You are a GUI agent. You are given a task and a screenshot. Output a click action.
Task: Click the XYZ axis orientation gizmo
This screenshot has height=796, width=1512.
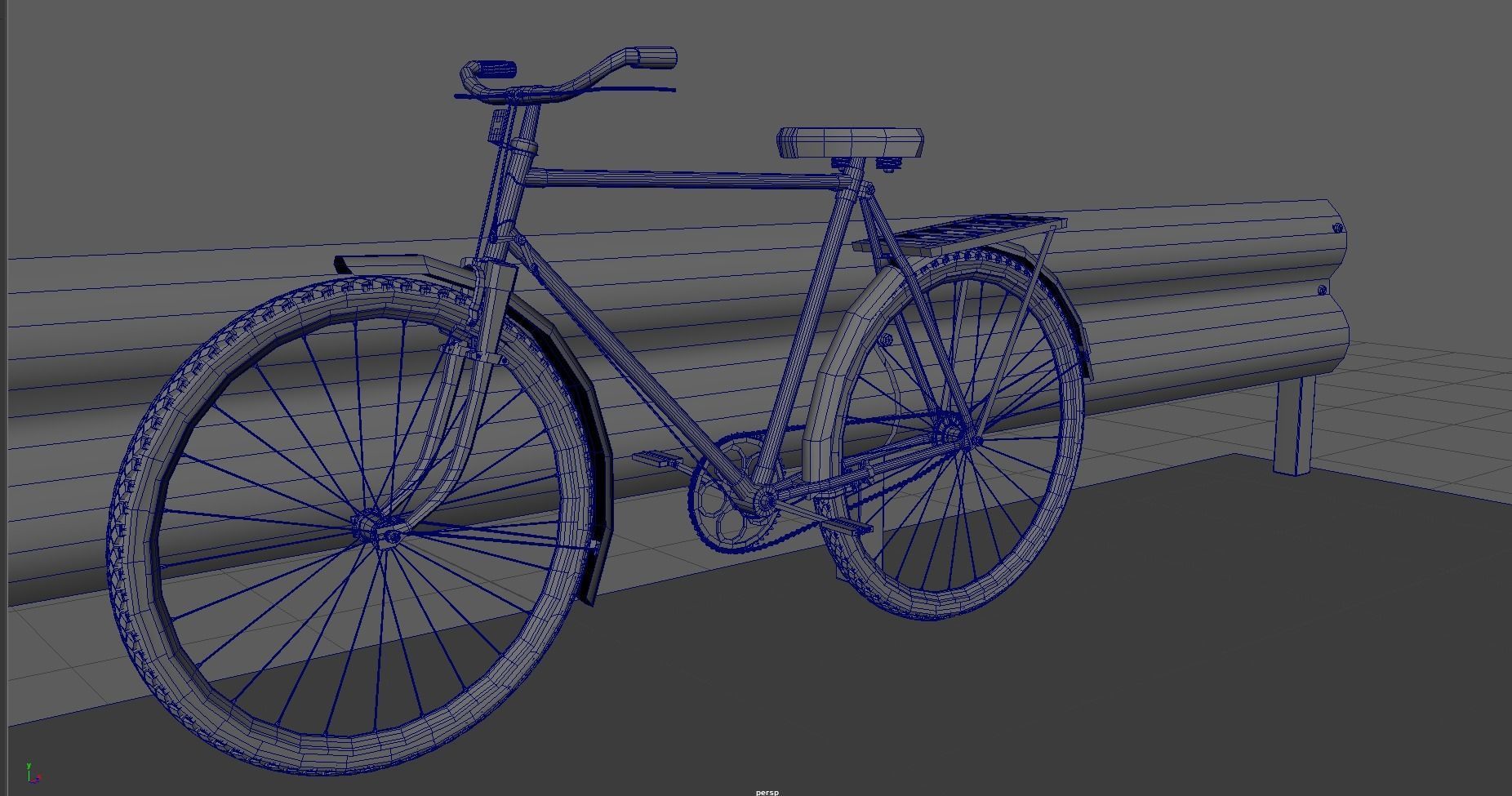coord(33,773)
